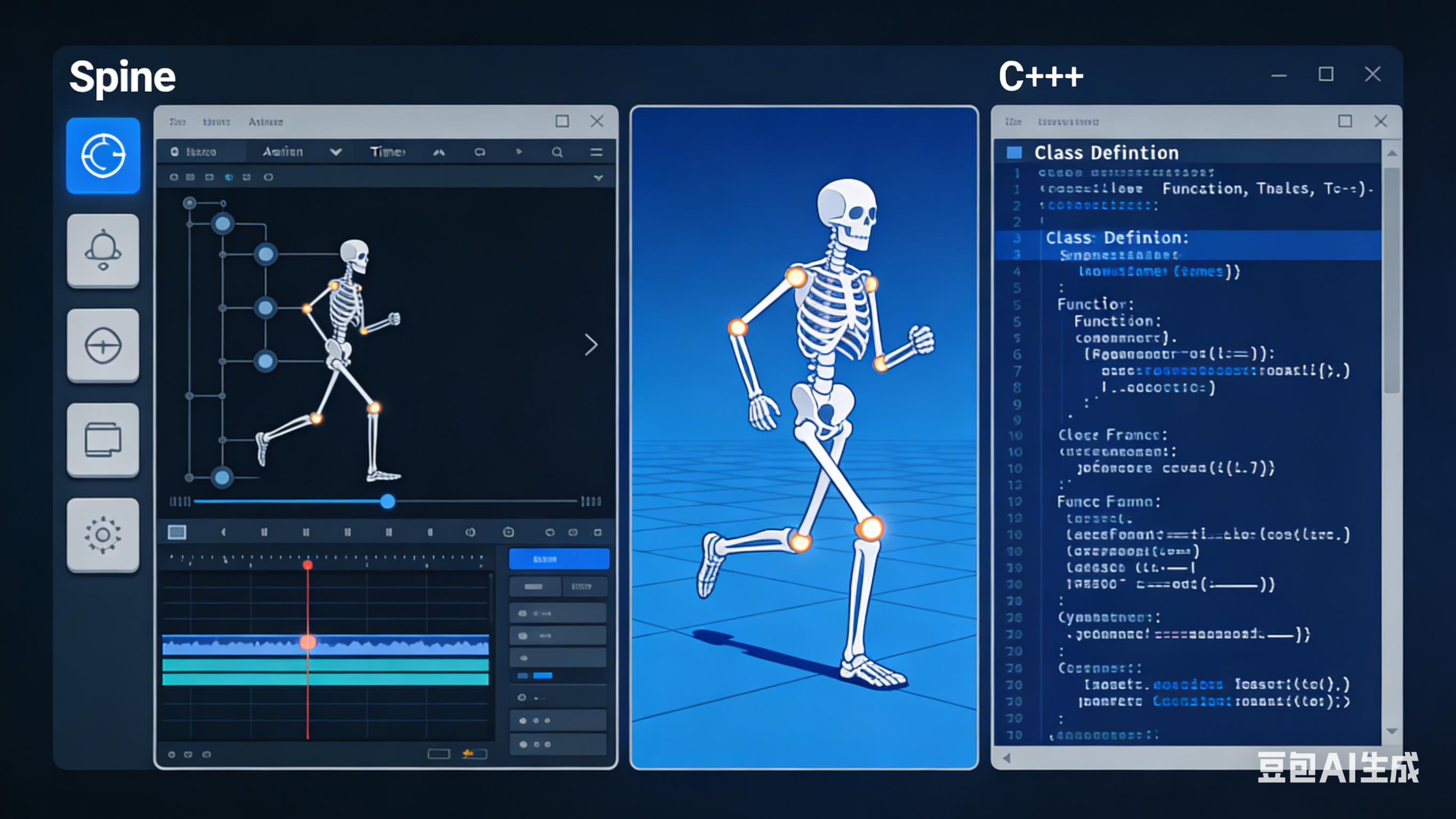Screen dimensions: 1456x819
Task: Expand the chevron at icon row end
Action: (x=598, y=178)
